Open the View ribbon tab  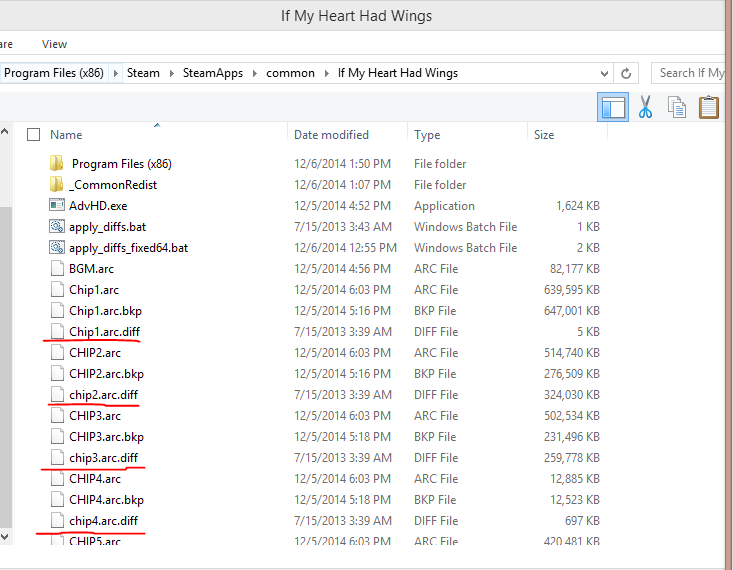pos(54,44)
